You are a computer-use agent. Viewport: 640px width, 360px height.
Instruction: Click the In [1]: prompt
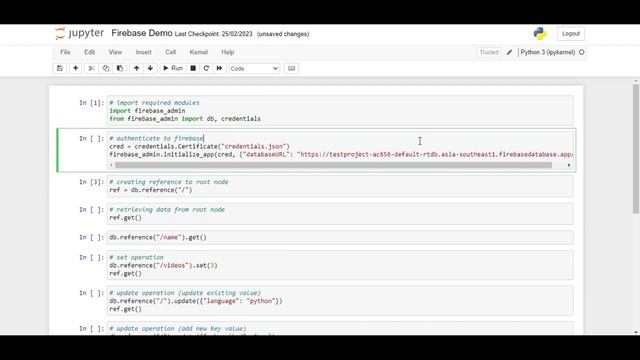91,103
